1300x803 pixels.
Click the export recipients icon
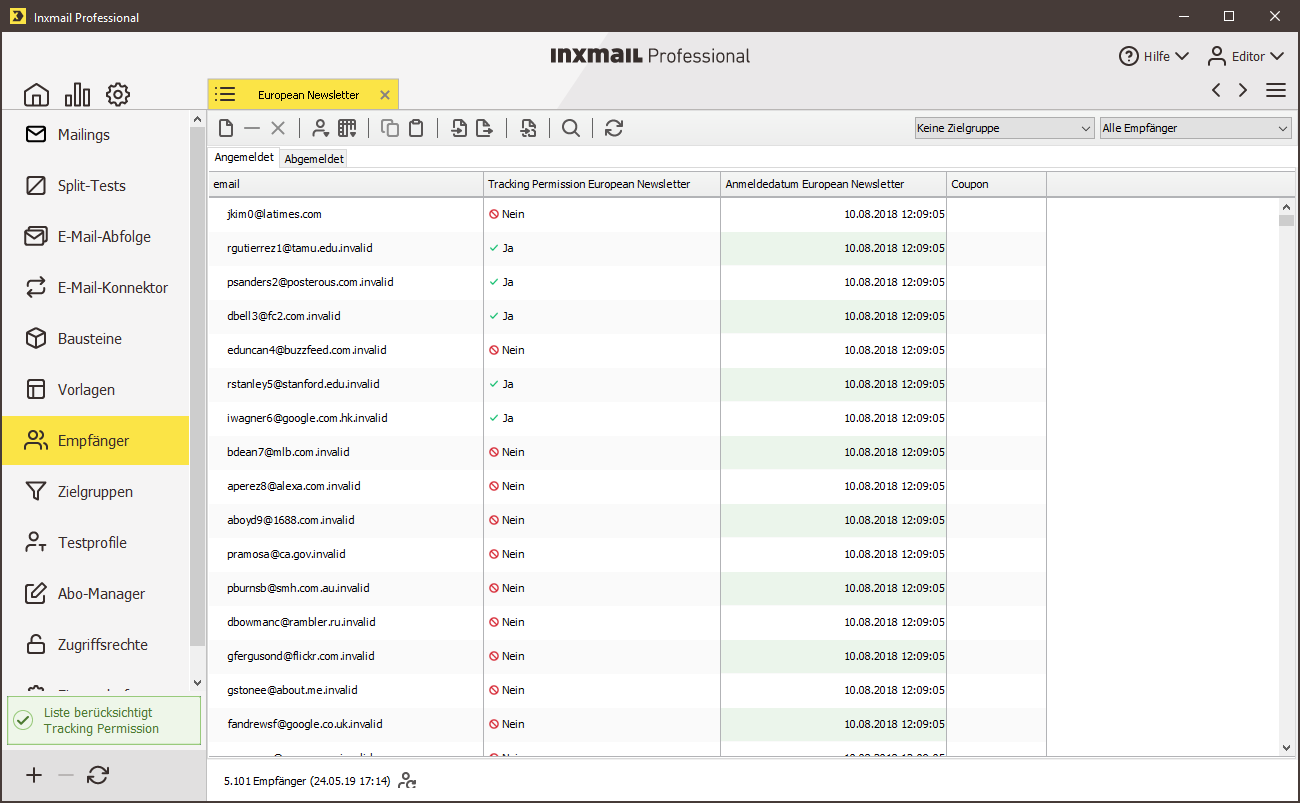tap(485, 128)
